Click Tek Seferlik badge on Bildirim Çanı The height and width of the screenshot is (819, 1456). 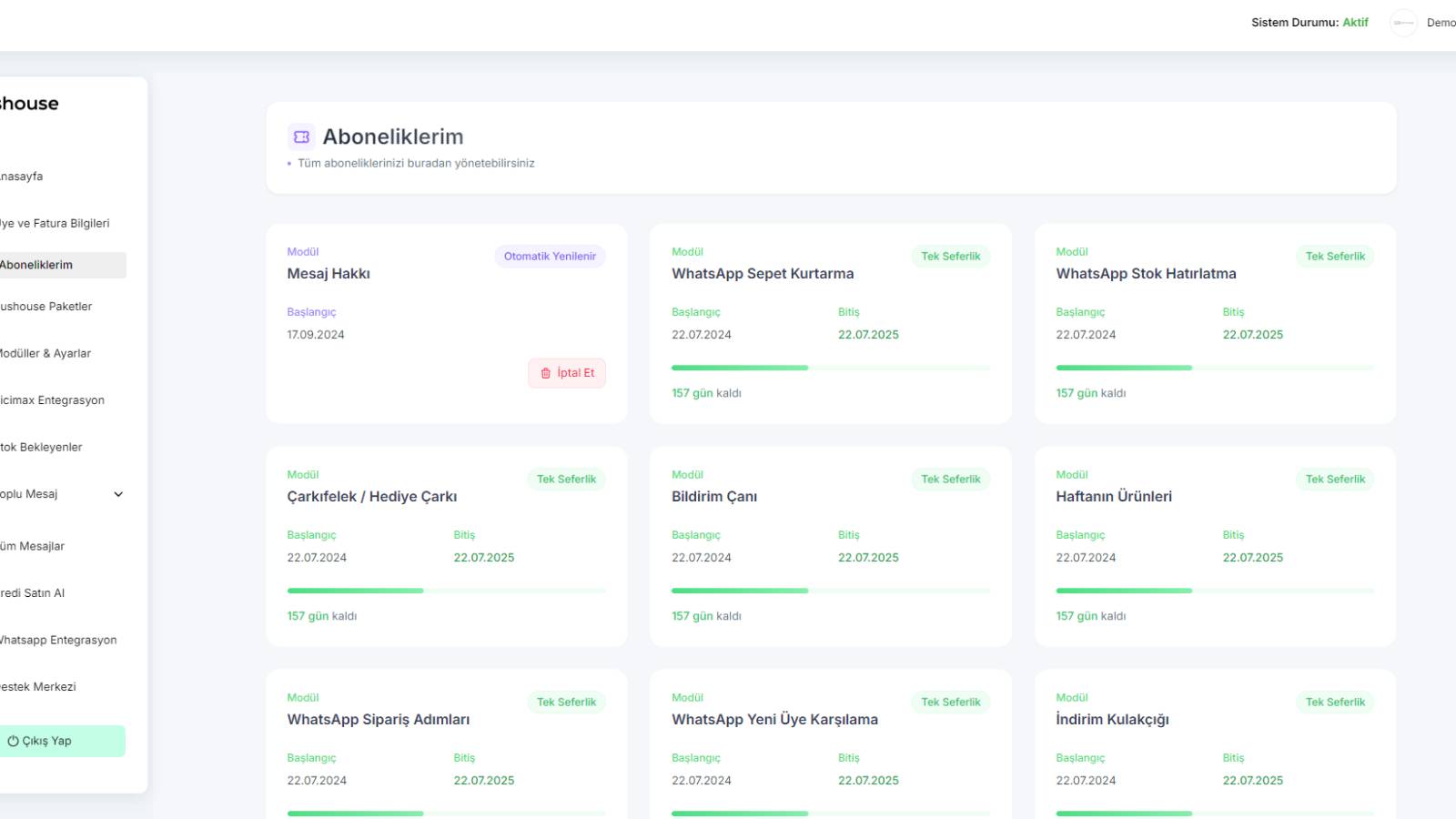pyautogui.click(x=950, y=480)
